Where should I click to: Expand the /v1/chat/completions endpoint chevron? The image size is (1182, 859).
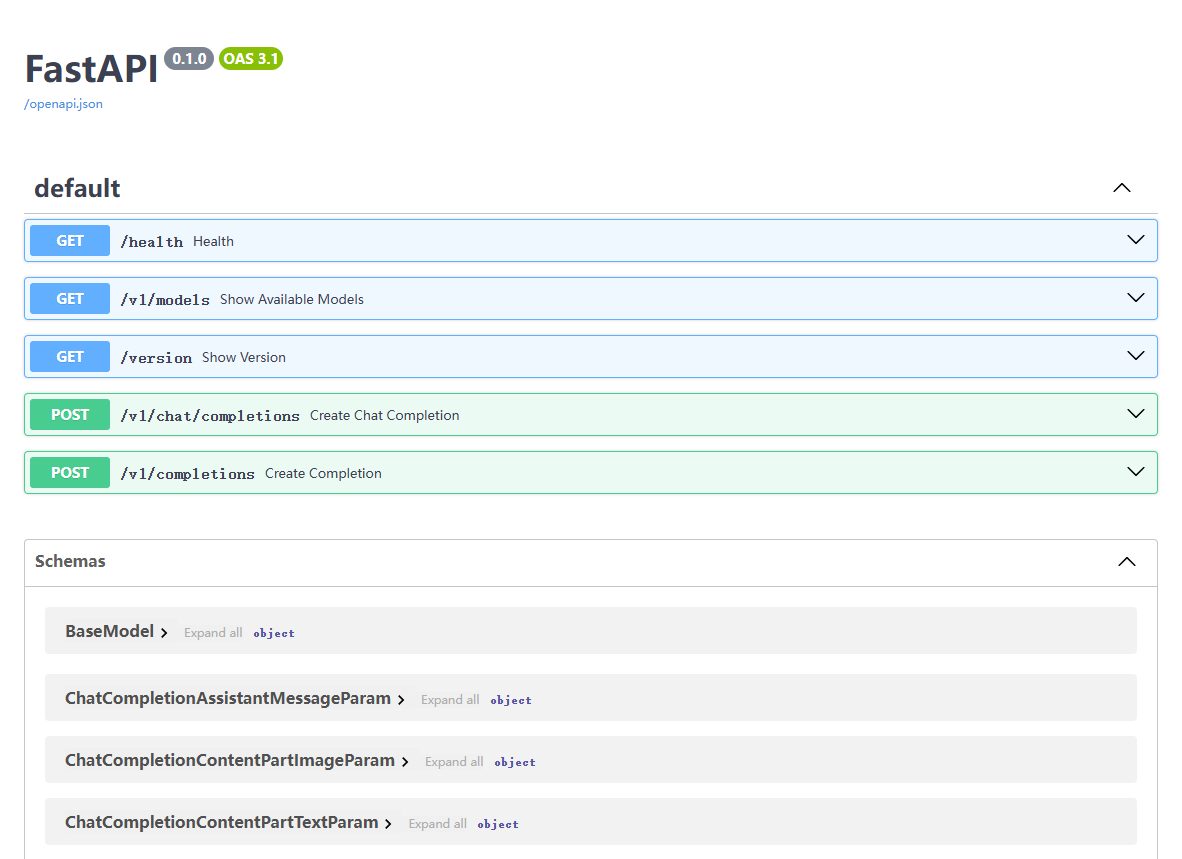[x=1135, y=414]
